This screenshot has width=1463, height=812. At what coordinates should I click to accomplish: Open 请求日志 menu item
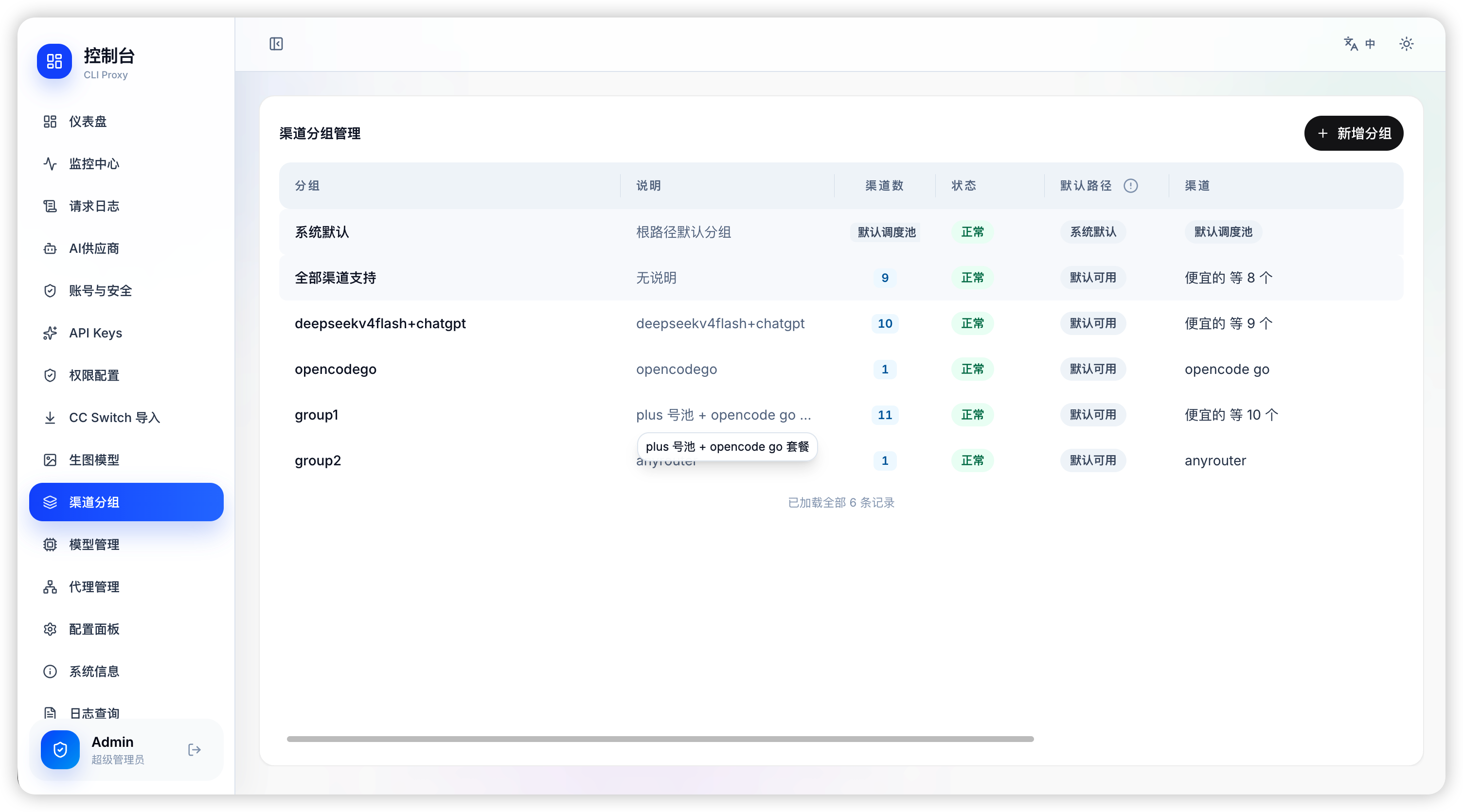126,206
